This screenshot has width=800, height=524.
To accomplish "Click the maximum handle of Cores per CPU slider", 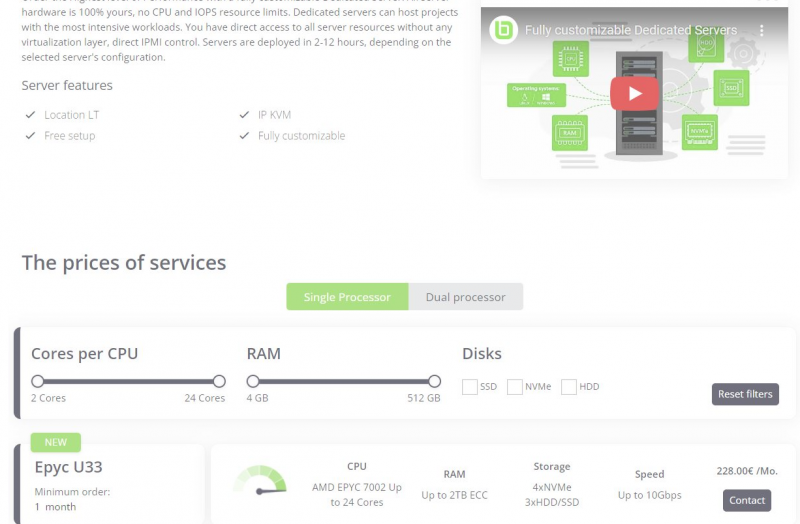I will [219, 381].
